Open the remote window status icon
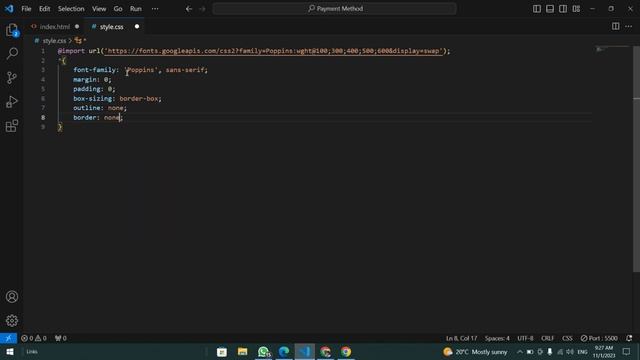This screenshot has width=640, height=360. (x=8, y=338)
